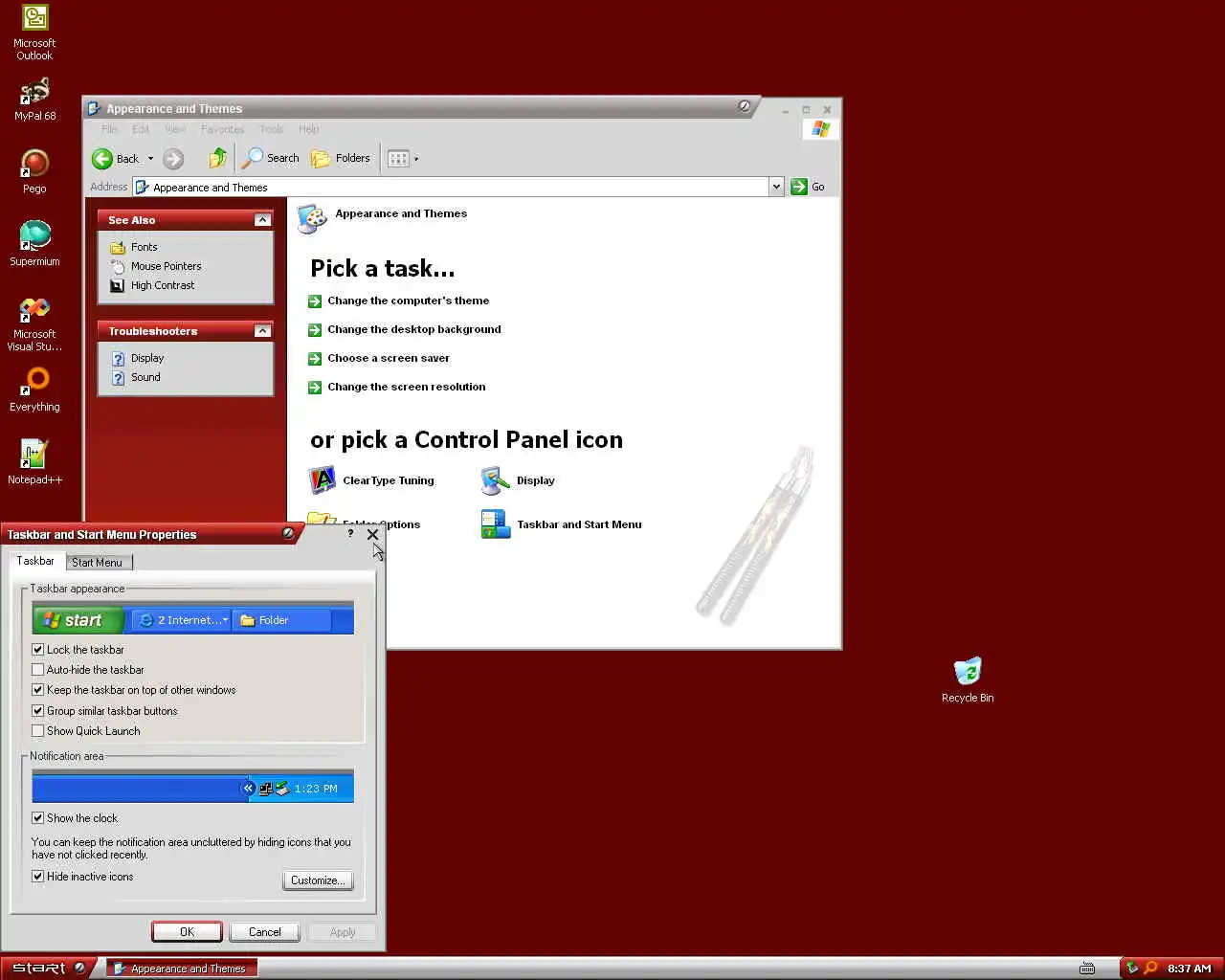
Task: Toggle Group similar taskbar buttons checkbox
Action: [x=38, y=711]
